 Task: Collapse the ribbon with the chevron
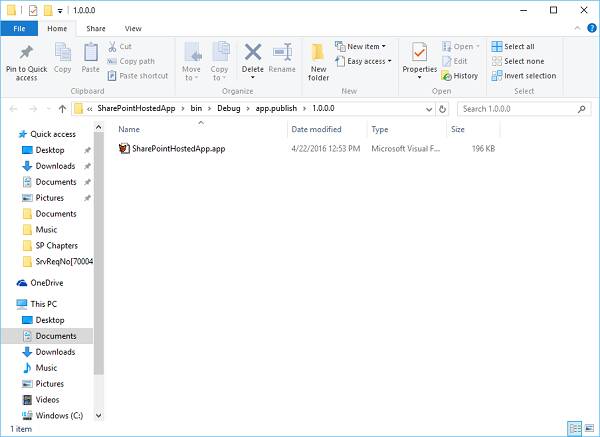coord(577,28)
